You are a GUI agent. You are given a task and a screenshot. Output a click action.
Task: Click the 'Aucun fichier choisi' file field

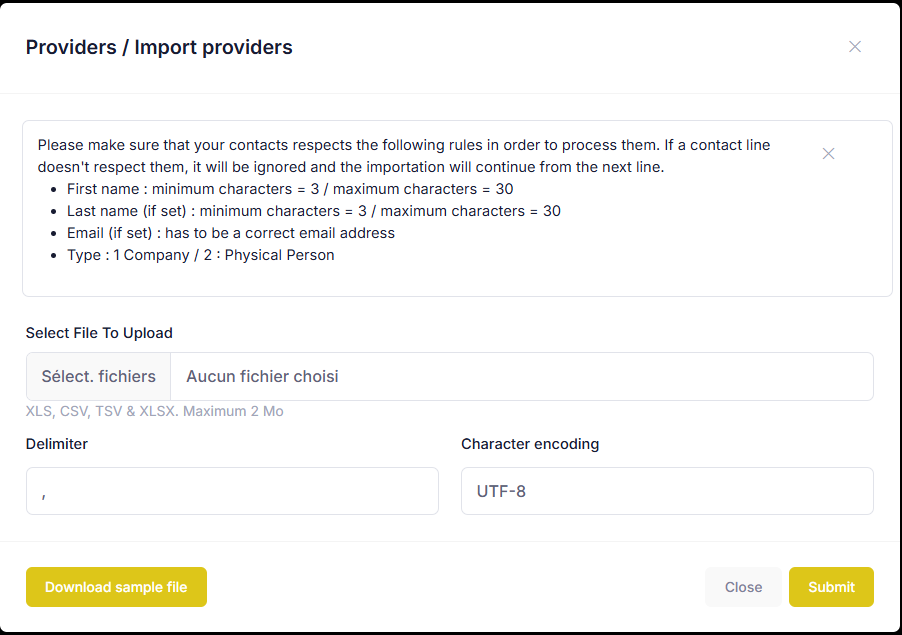click(522, 377)
